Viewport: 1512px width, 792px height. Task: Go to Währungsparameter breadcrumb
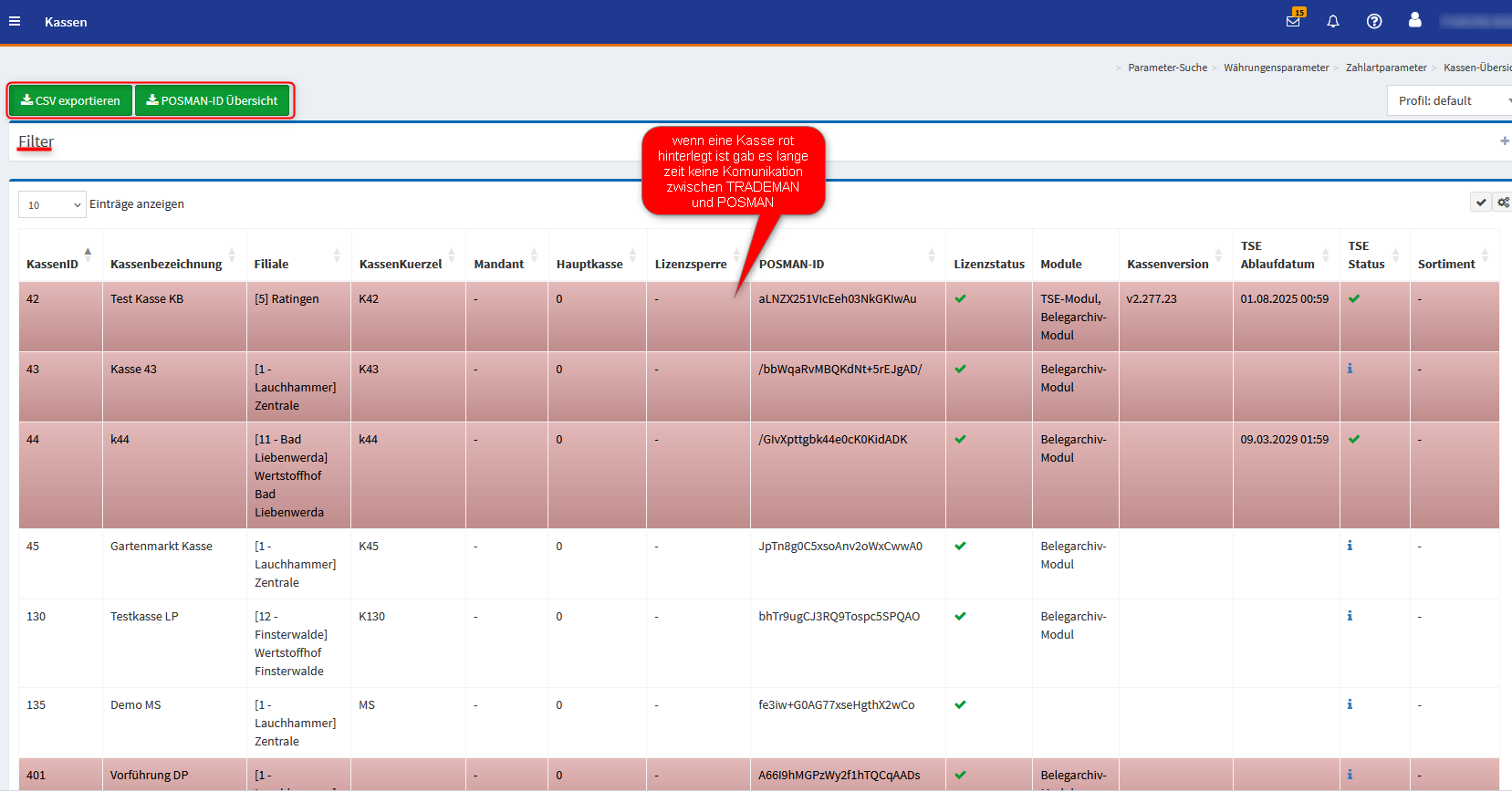[x=1276, y=68]
